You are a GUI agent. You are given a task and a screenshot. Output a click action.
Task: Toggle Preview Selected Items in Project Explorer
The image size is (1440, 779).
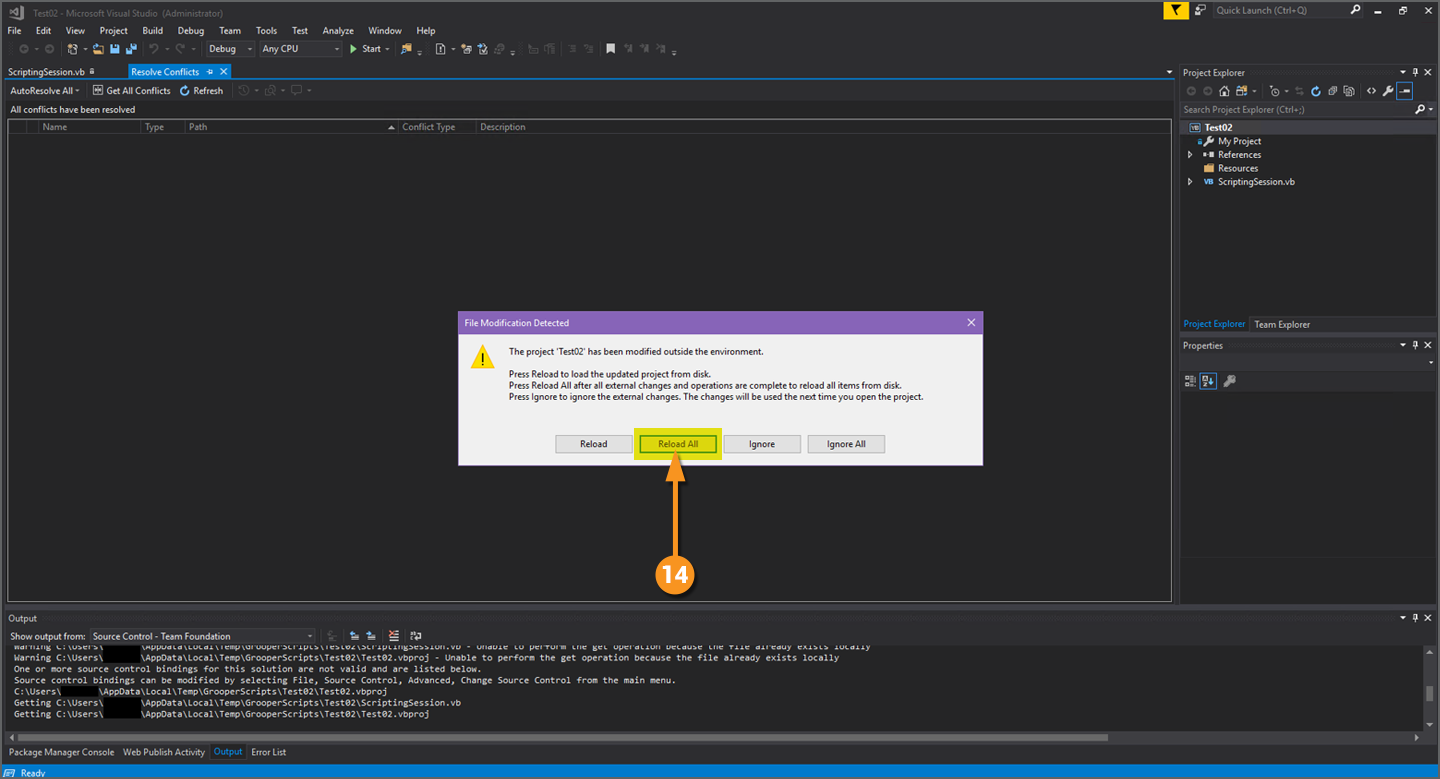(1405, 91)
